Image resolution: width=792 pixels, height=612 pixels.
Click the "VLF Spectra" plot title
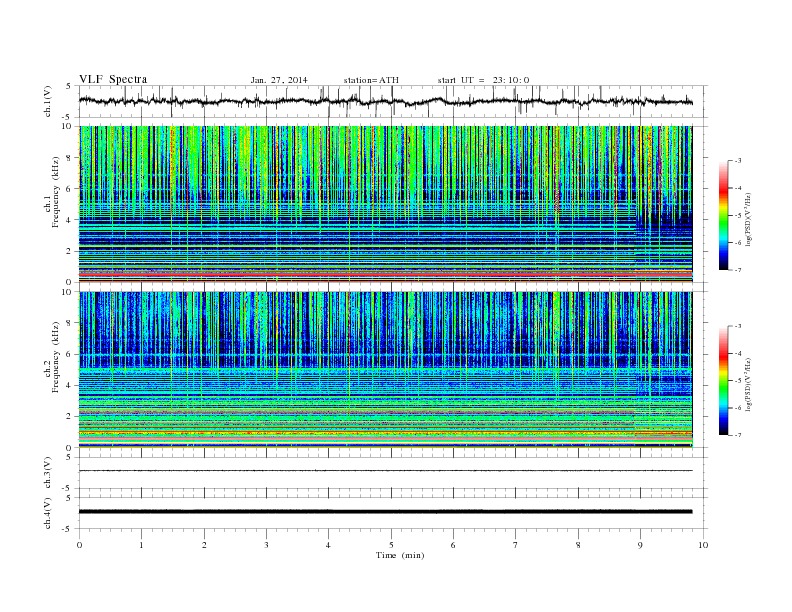click(x=113, y=79)
